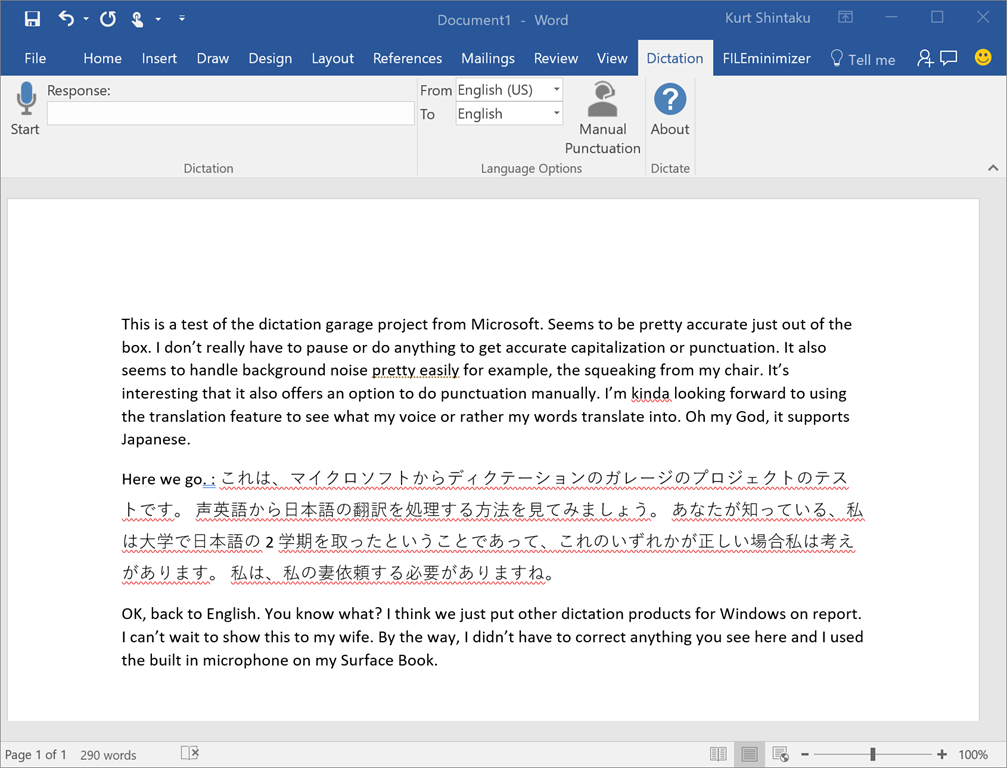Open the Share person icon

tap(925, 58)
